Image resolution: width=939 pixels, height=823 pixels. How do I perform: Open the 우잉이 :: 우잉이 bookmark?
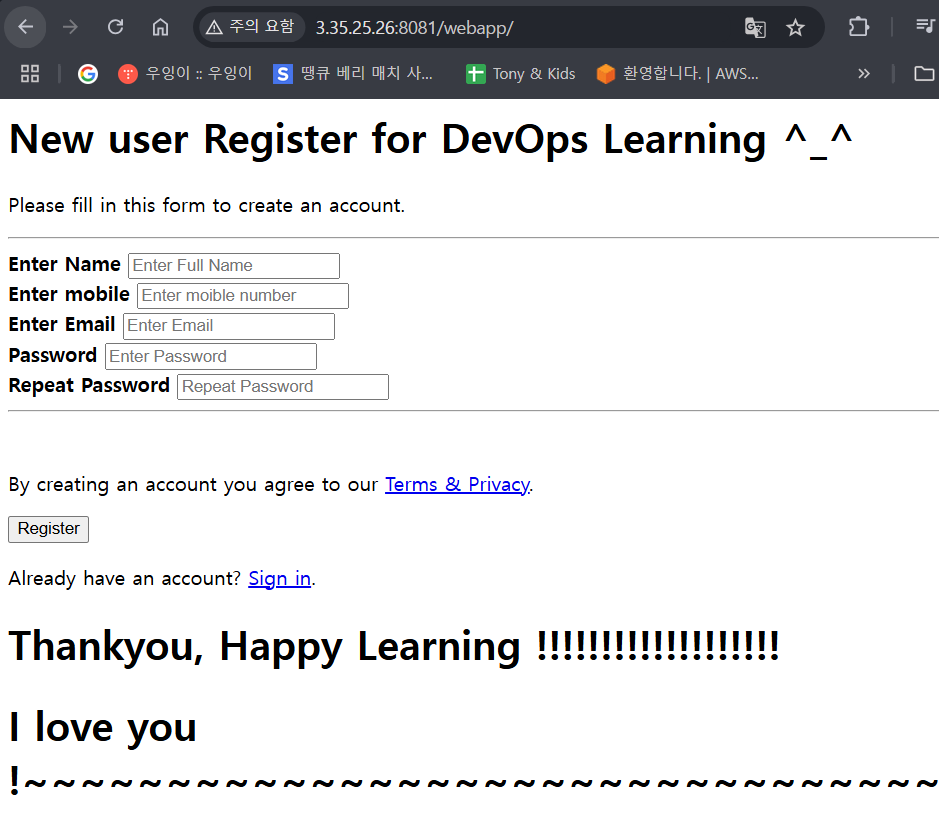click(185, 74)
